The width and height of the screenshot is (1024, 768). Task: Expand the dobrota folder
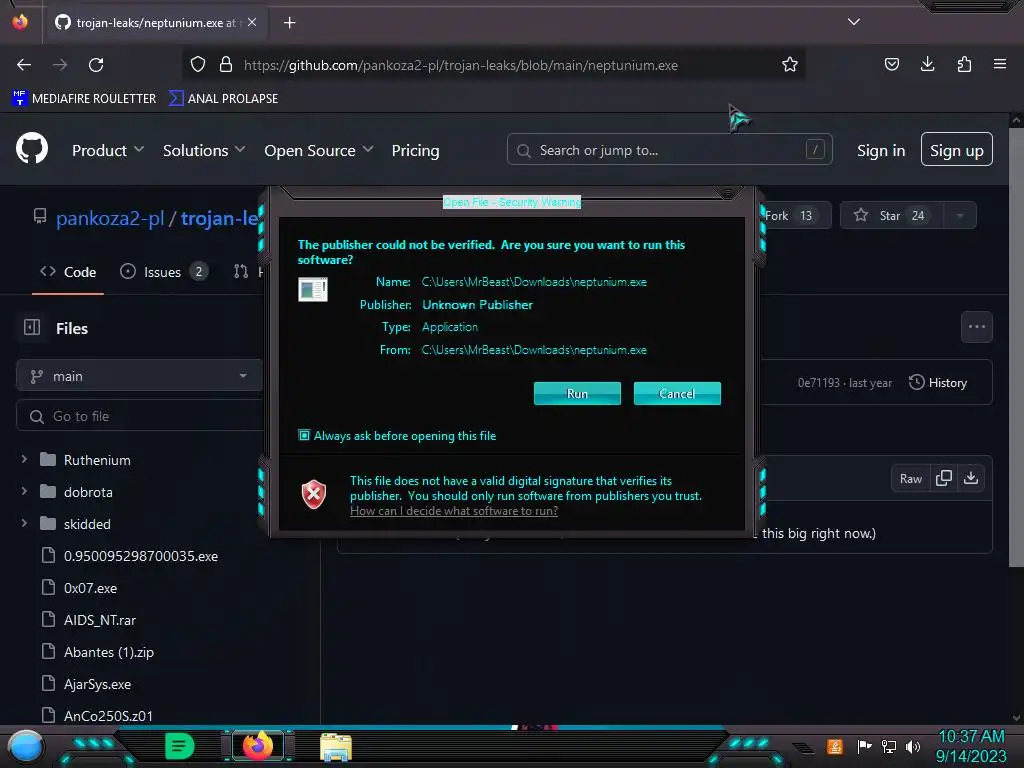(x=24, y=491)
